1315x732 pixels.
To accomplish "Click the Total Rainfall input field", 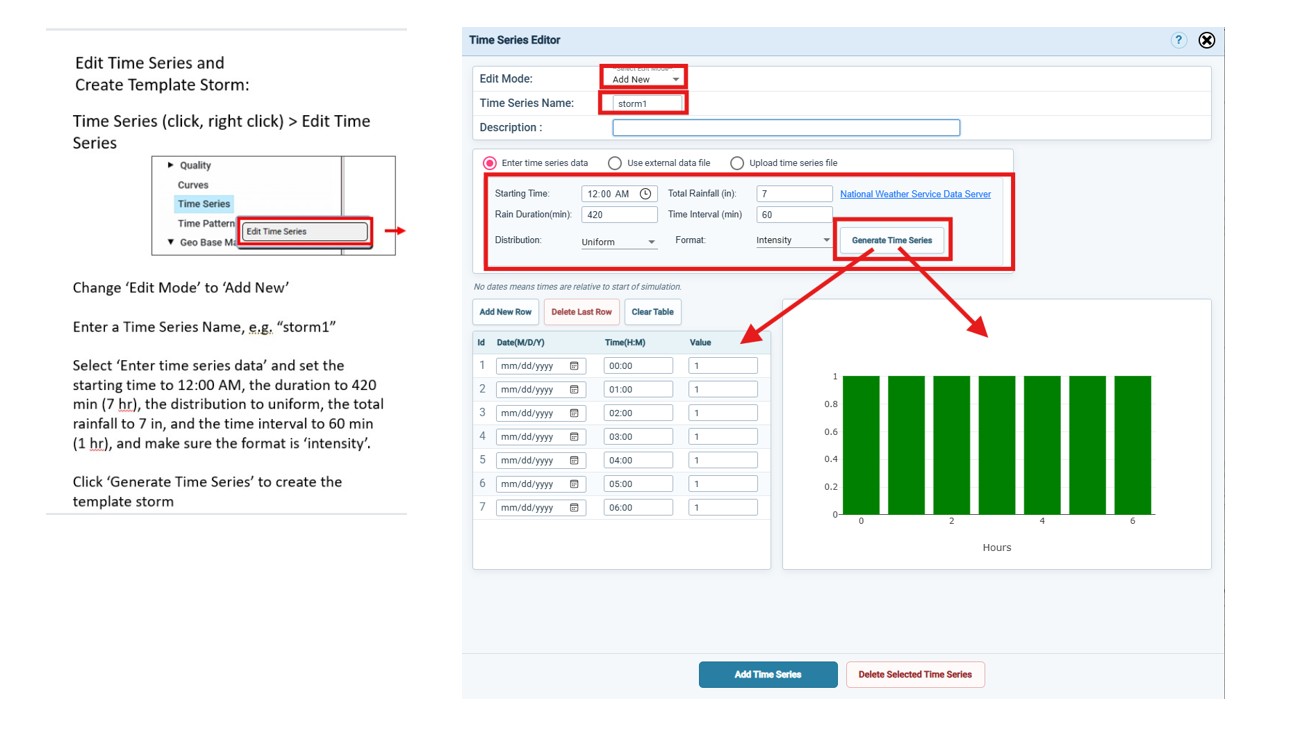I will pos(795,194).
